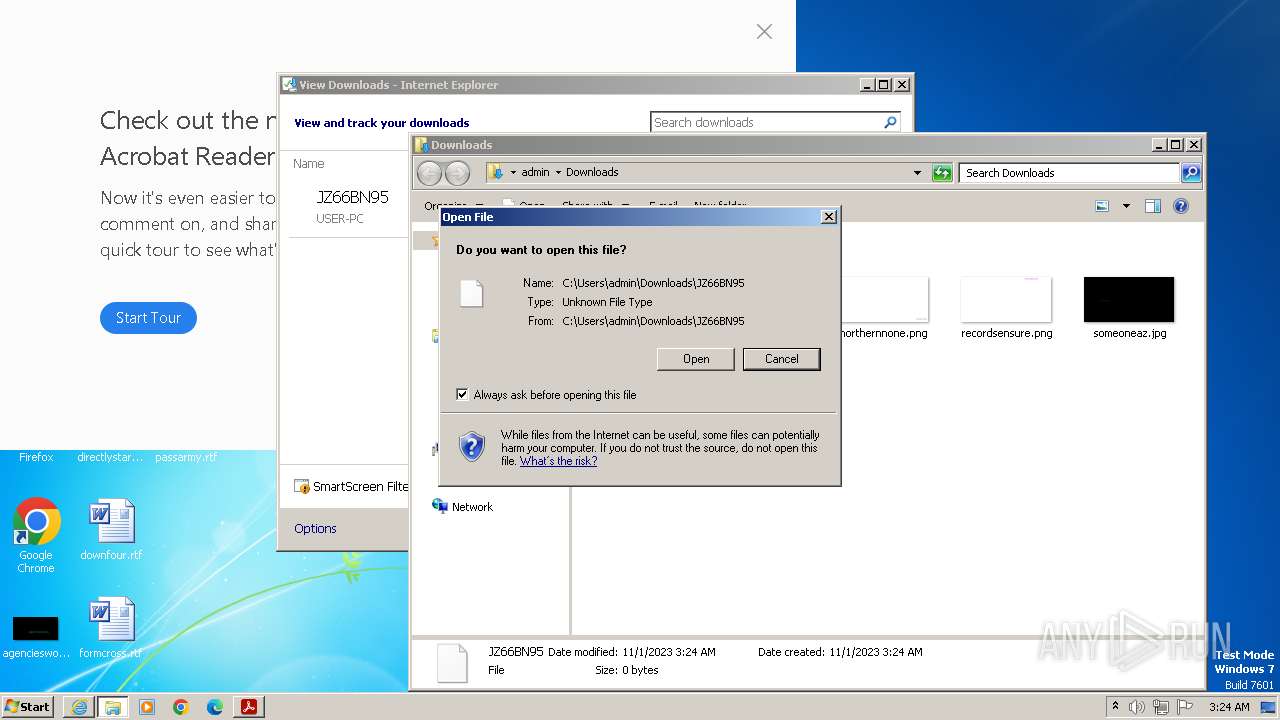The image size is (1280, 720).
Task: Open the view options dropdown arrow
Action: [1126, 206]
